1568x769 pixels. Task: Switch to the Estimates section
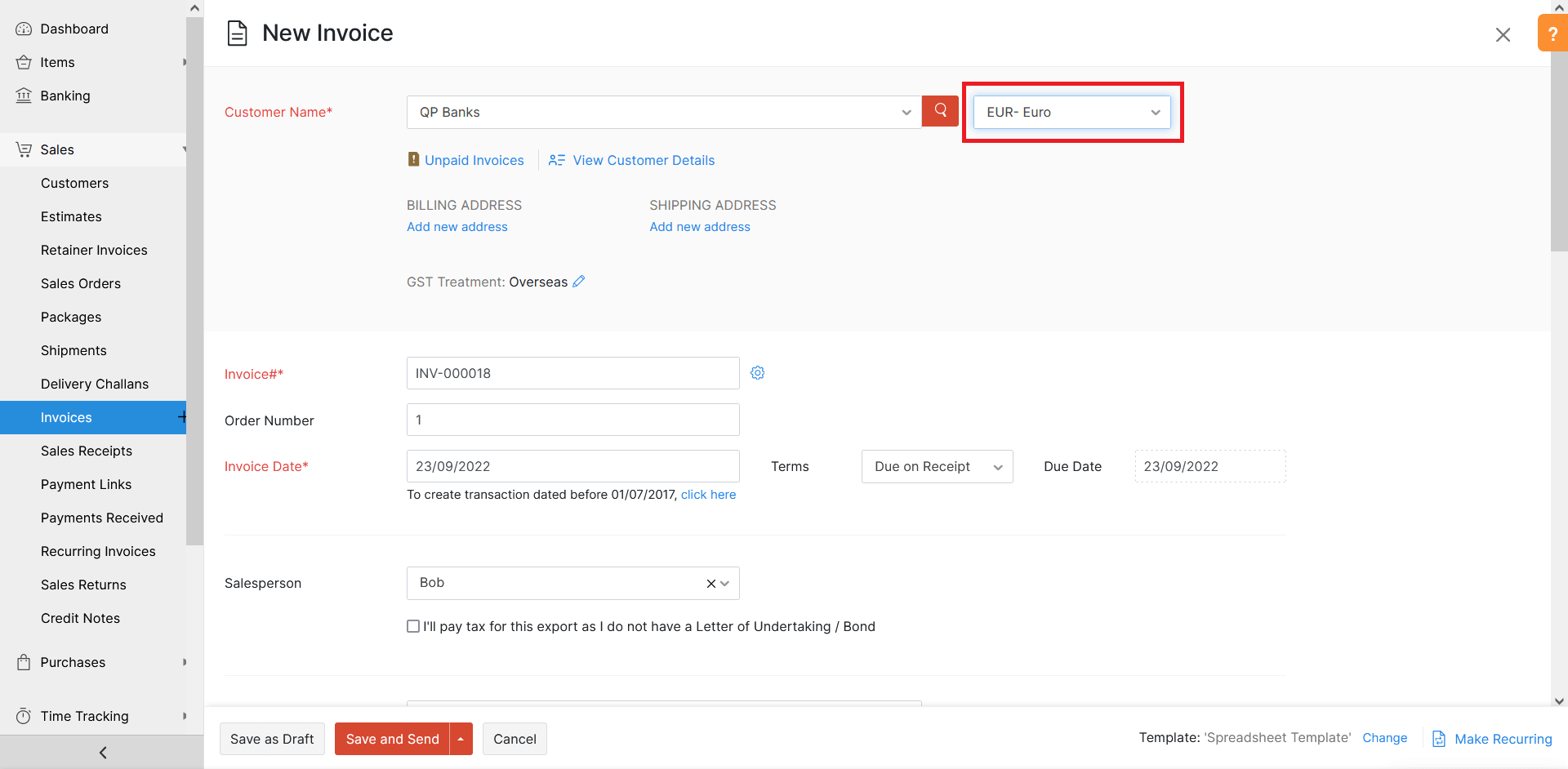(x=71, y=216)
